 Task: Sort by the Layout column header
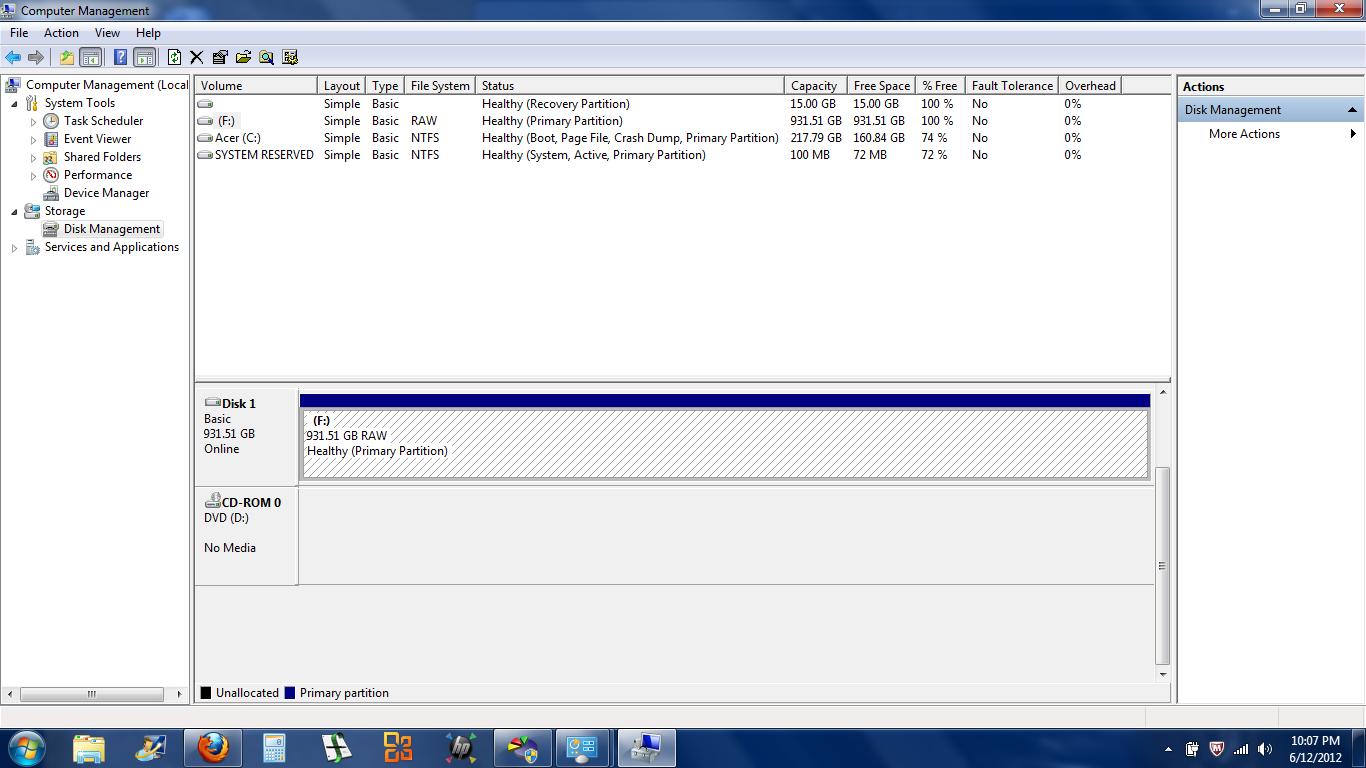pos(342,86)
